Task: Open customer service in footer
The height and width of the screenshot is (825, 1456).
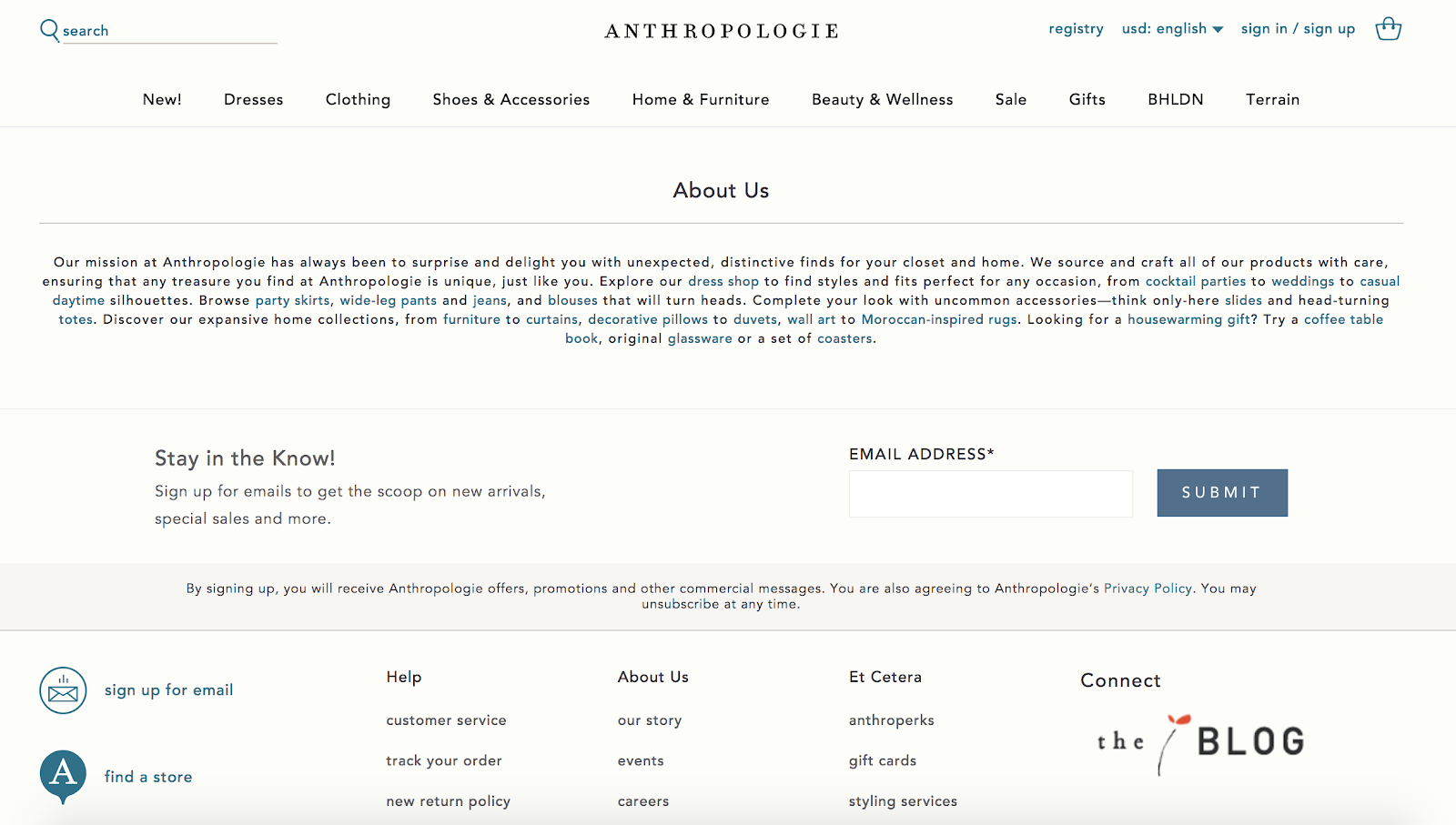Action: pos(446,720)
